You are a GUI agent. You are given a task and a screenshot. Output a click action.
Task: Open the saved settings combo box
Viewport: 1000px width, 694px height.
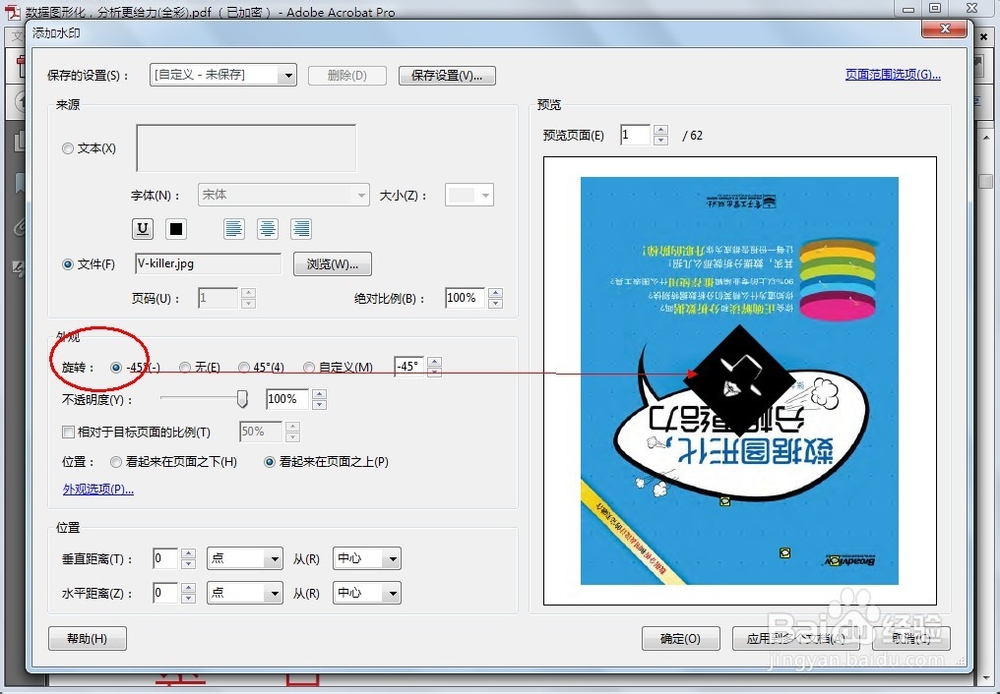223,74
